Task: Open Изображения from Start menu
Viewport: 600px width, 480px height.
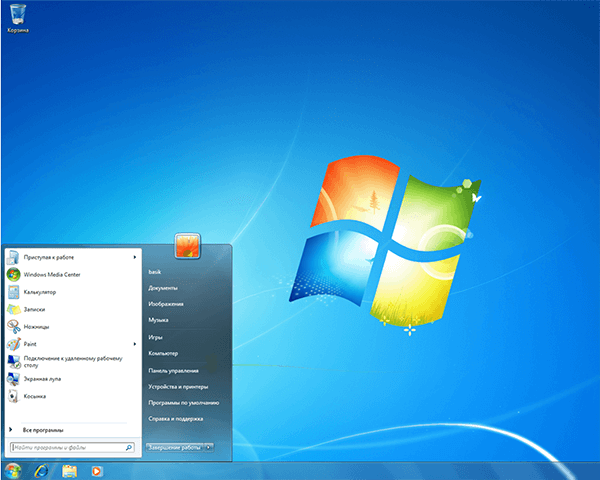Action: (166, 304)
